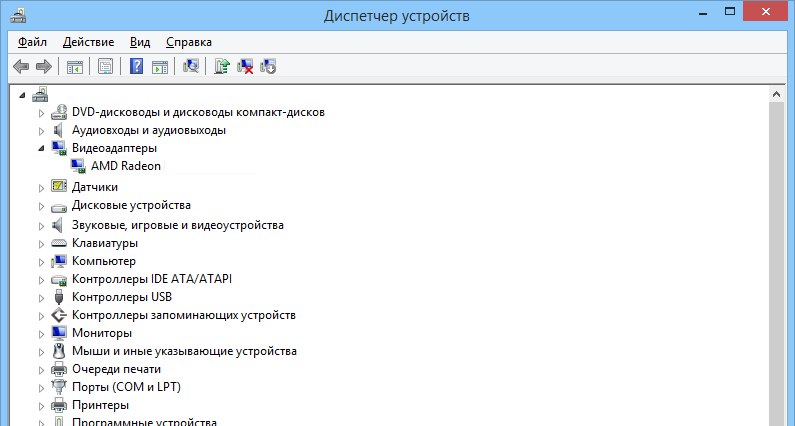
Task: Expand DVD-дисководы и дисководы компакт-дисков
Action: [x=42, y=113]
